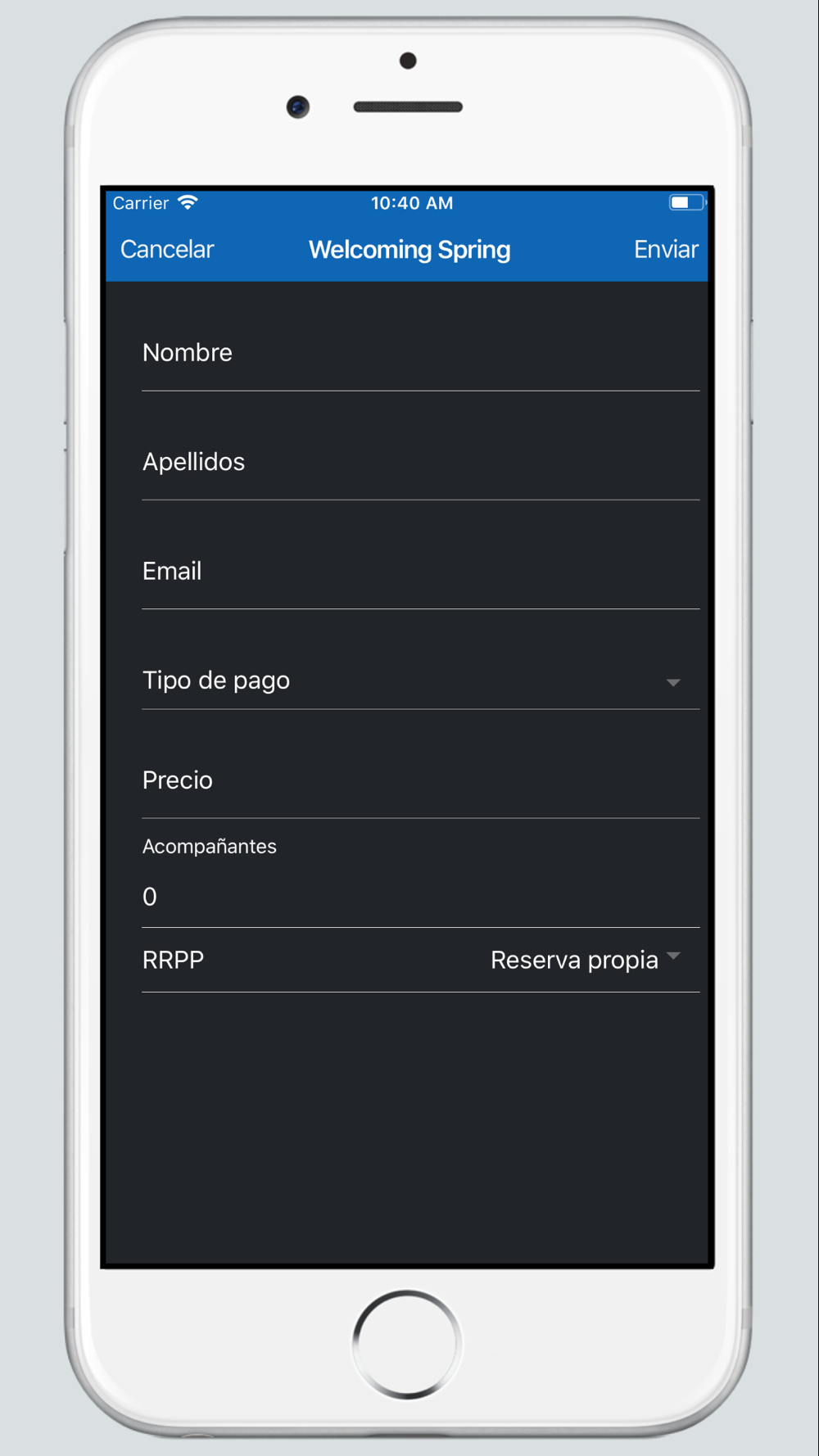The height and width of the screenshot is (1456, 819).
Task: Tap the arrow next to Reserva propia
Action: [x=673, y=956]
